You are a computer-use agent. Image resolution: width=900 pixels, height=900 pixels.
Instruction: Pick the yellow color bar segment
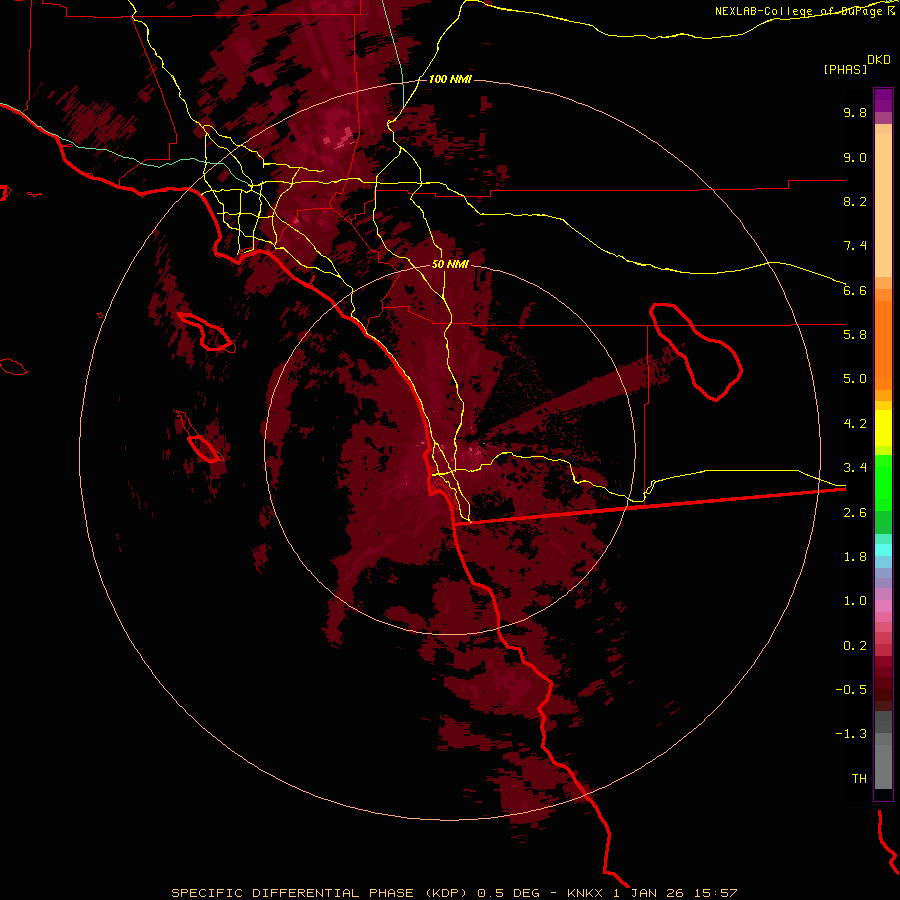(883, 428)
